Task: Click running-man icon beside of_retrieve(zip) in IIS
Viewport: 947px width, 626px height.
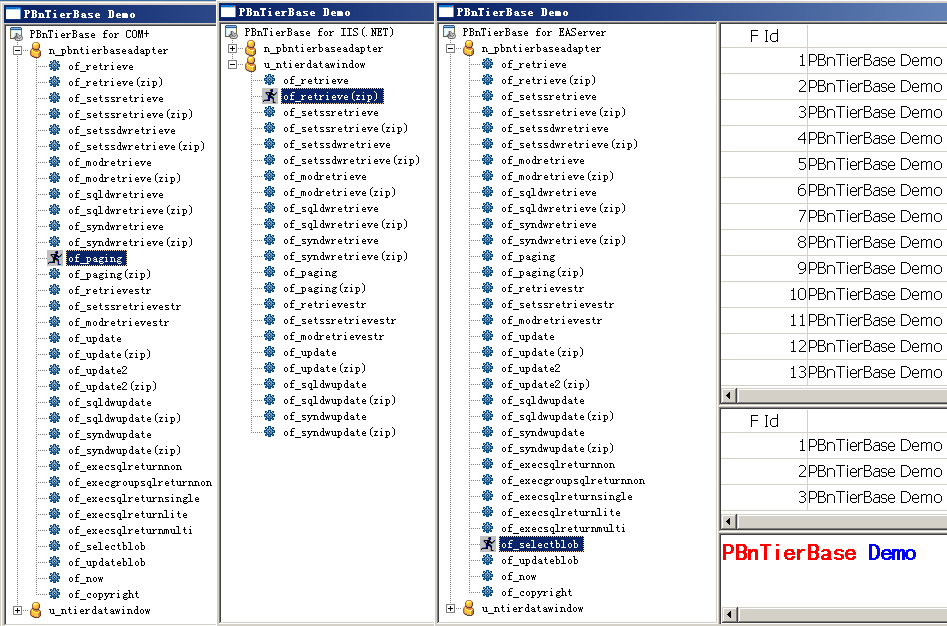Action: 270,96
